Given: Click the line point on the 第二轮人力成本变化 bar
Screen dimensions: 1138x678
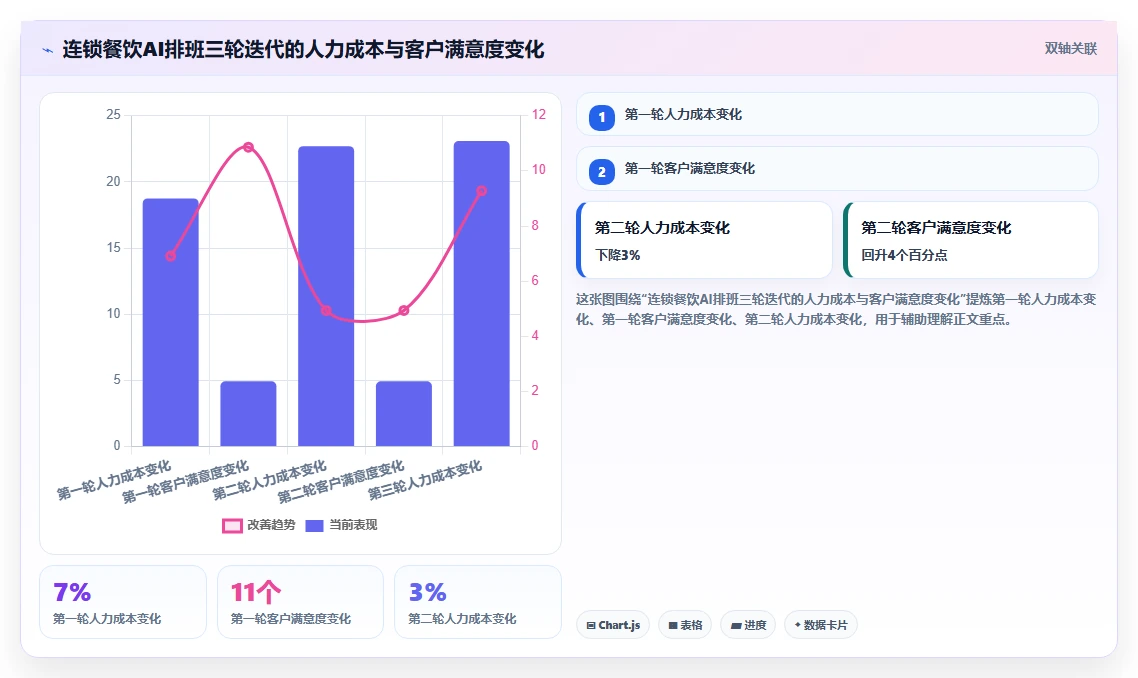Looking at the screenshot, I should [326, 311].
